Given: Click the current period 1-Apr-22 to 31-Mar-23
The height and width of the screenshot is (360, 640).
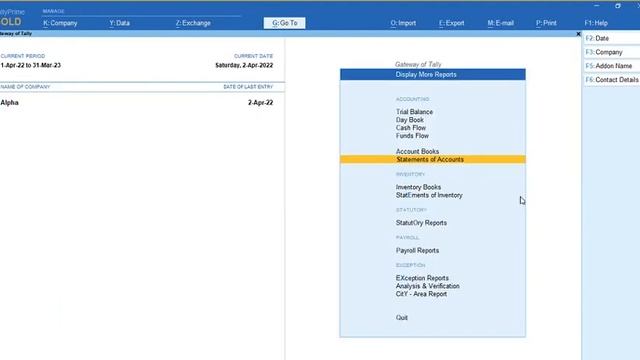Looking at the screenshot, I should (x=31, y=65).
